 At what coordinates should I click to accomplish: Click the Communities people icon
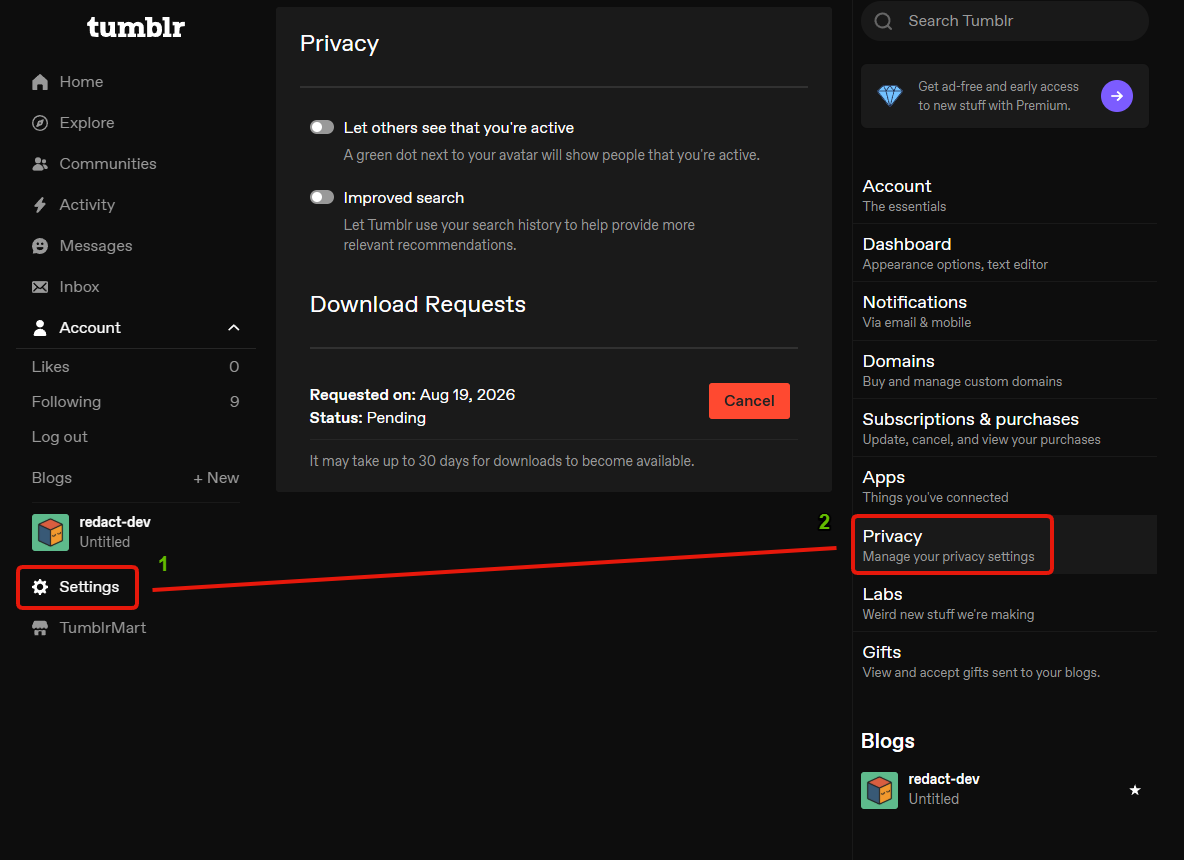(40, 164)
